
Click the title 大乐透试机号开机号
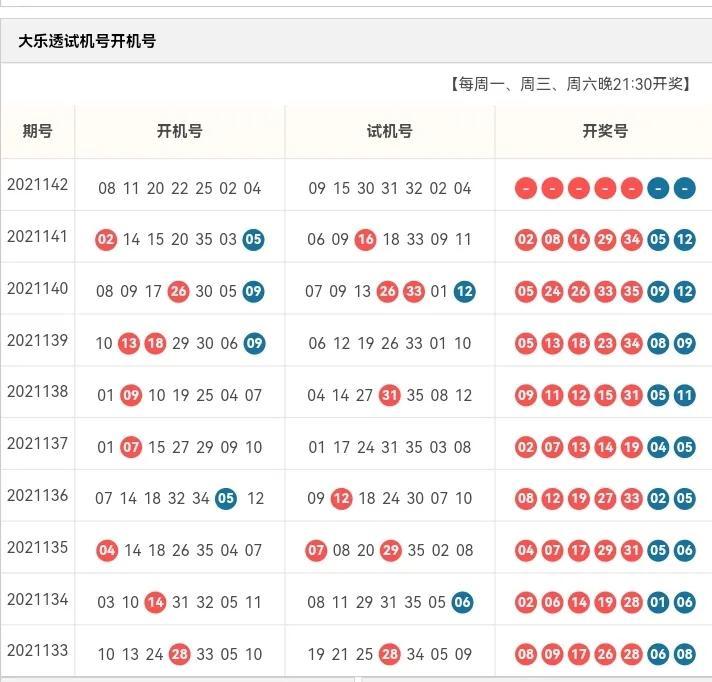coord(87,41)
